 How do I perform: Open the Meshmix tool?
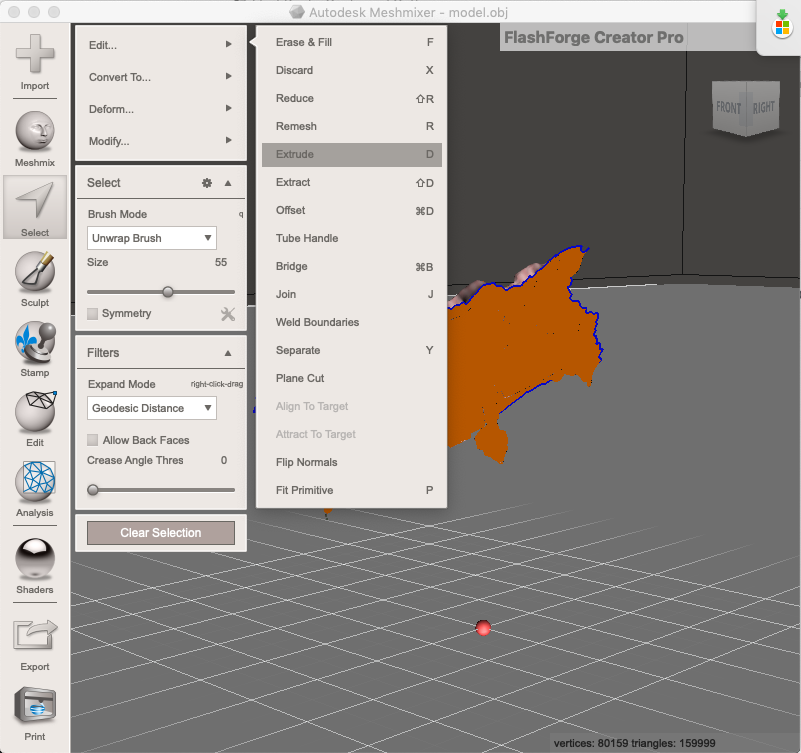35,131
